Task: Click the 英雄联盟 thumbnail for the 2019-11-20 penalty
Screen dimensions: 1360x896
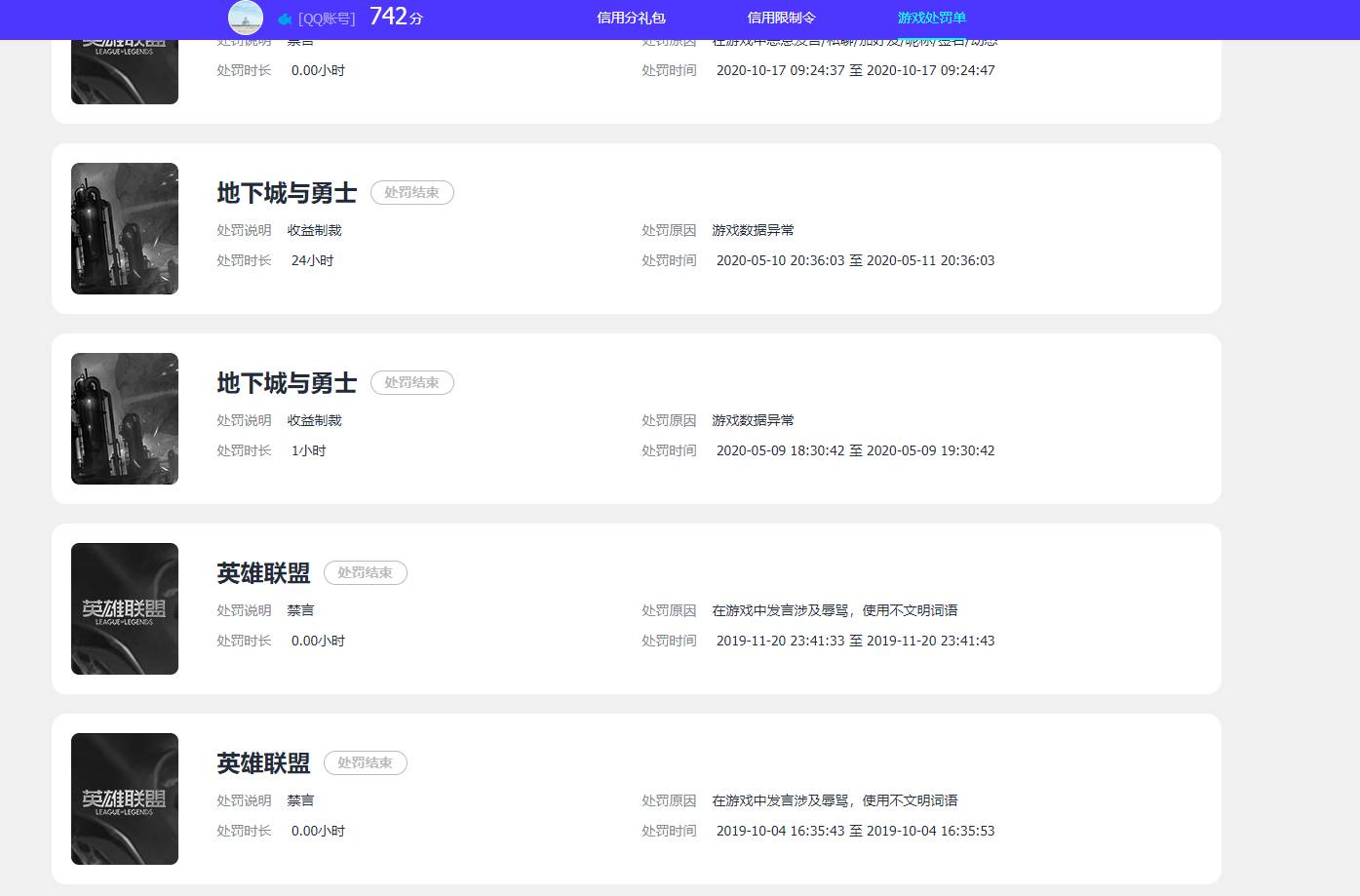Action: click(x=125, y=608)
